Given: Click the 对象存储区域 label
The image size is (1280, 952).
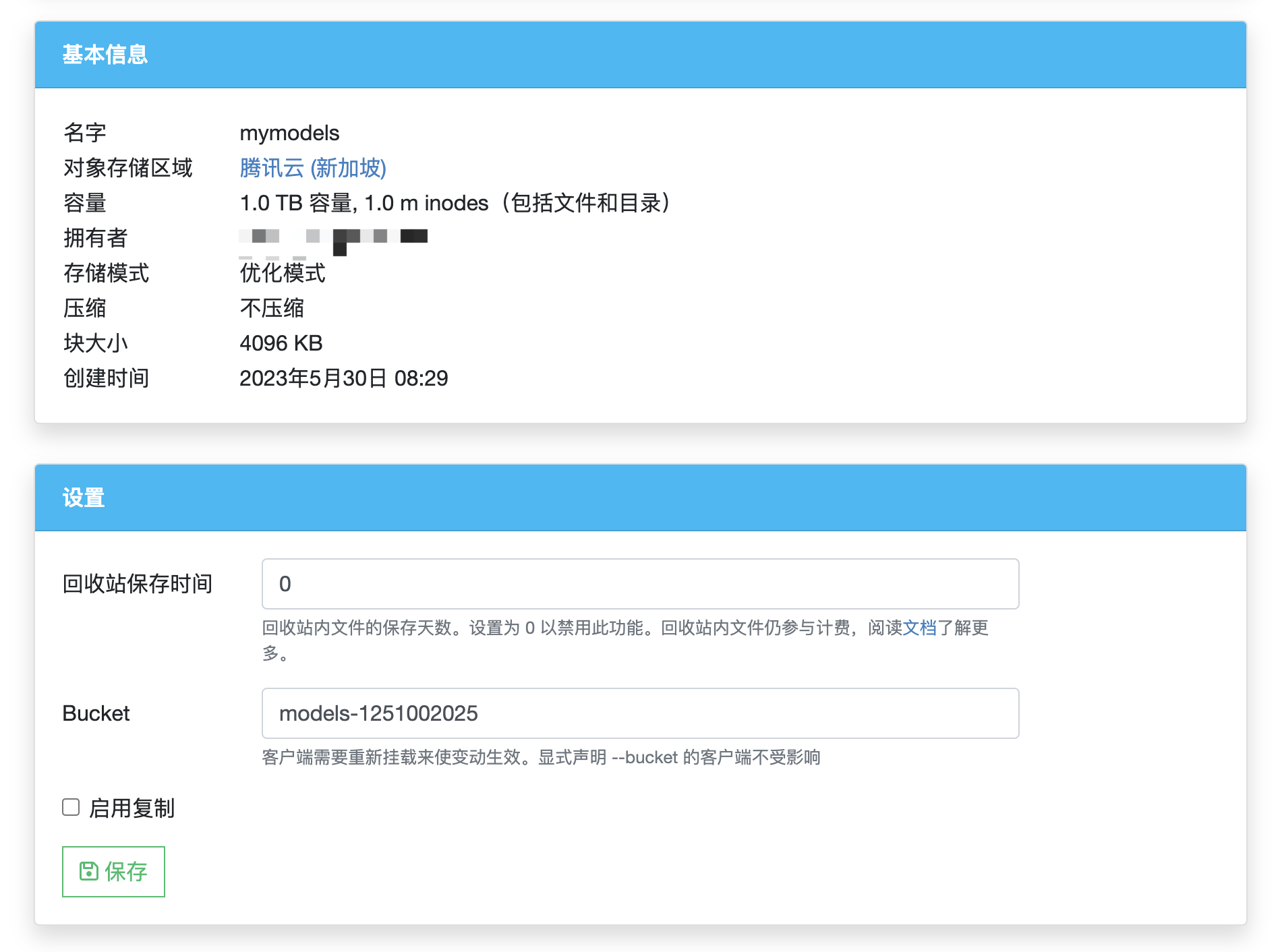Looking at the screenshot, I should pyautogui.click(x=128, y=168).
